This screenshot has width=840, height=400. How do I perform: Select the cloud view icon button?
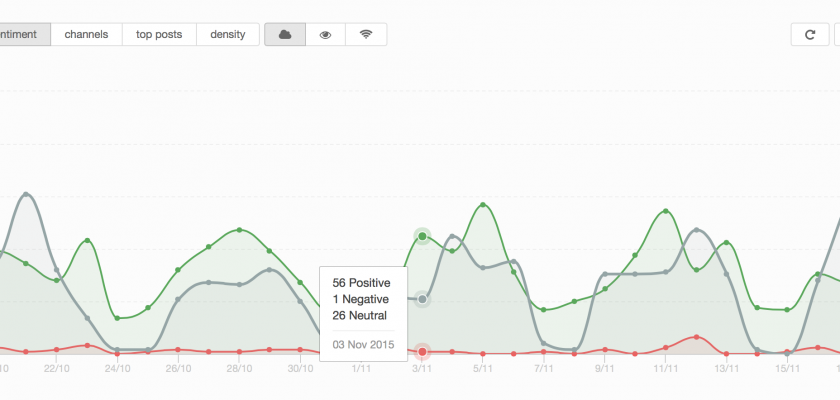click(285, 34)
